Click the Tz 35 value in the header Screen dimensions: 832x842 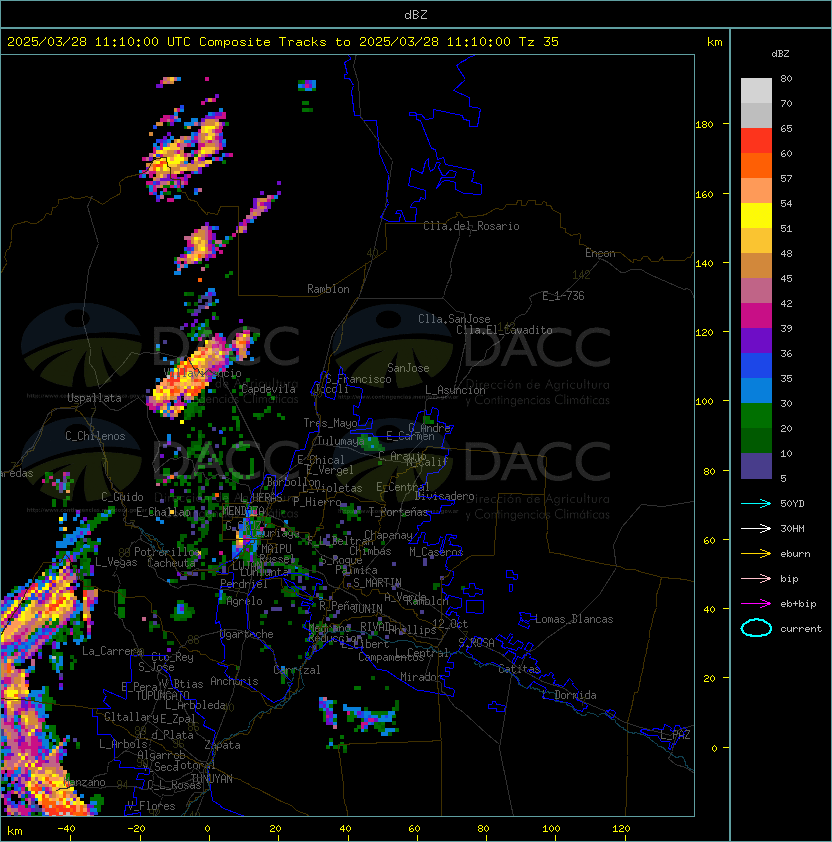click(539, 42)
